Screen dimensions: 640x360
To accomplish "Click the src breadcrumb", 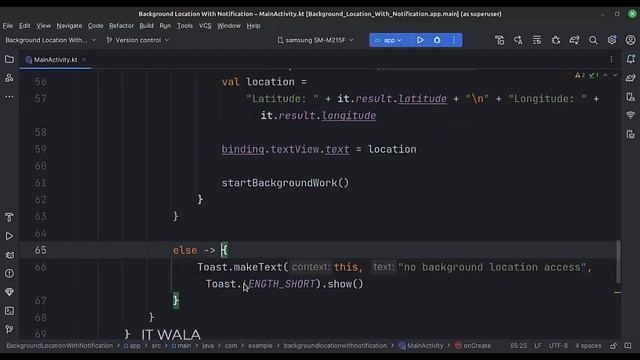I will 156,346.
